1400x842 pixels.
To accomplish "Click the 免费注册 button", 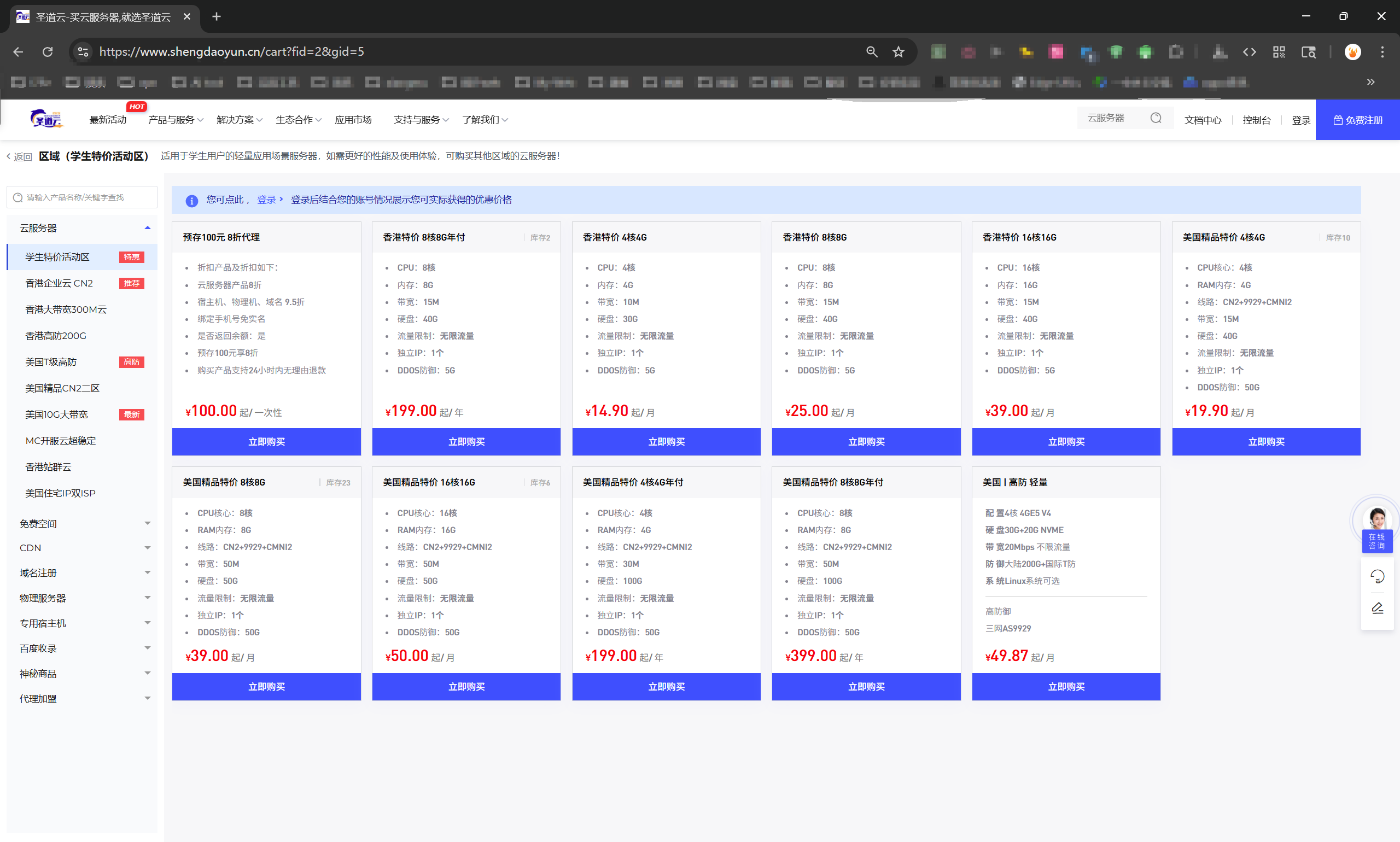I will (1357, 120).
